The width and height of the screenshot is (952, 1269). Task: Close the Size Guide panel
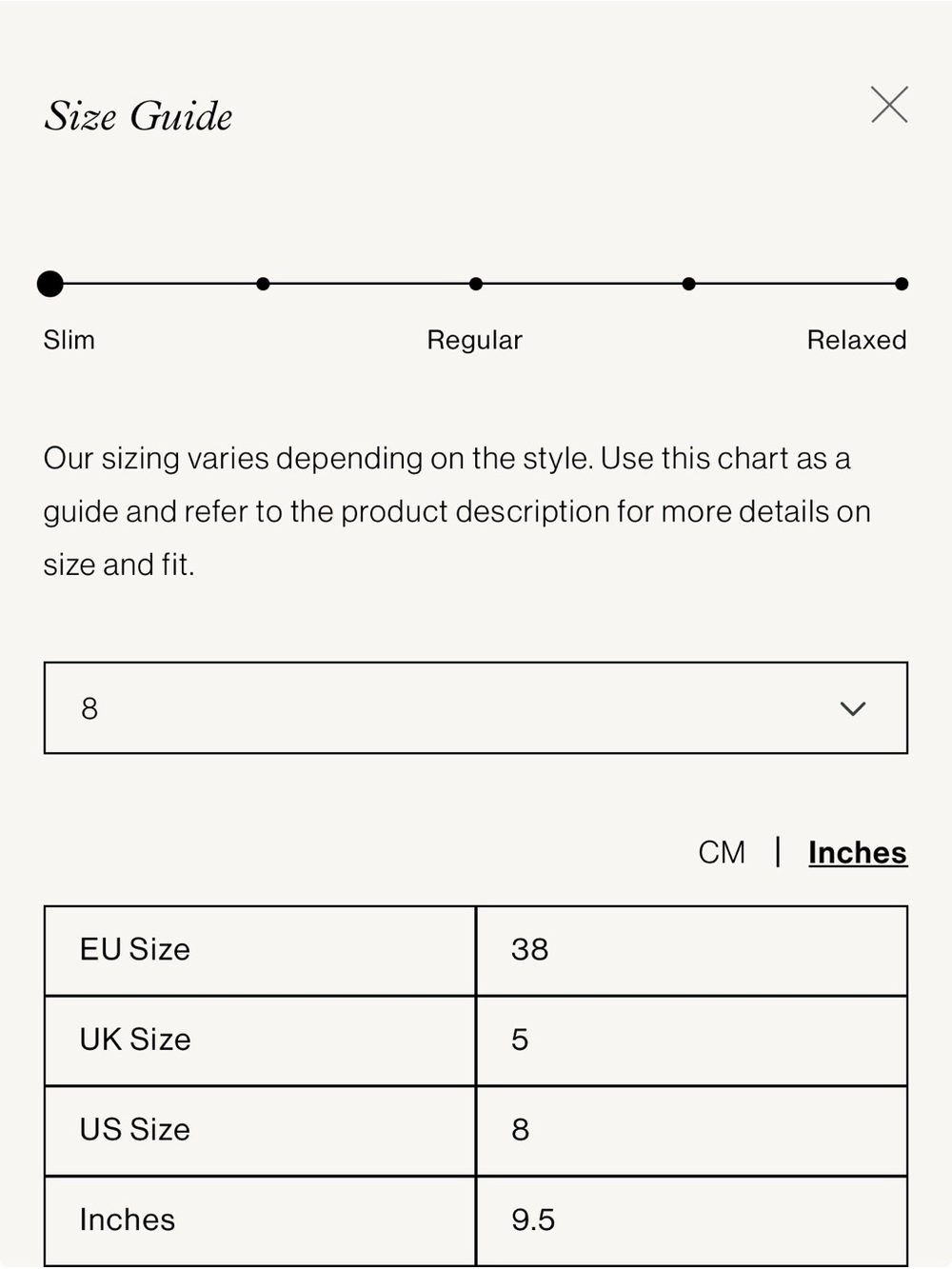(x=889, y=105)
